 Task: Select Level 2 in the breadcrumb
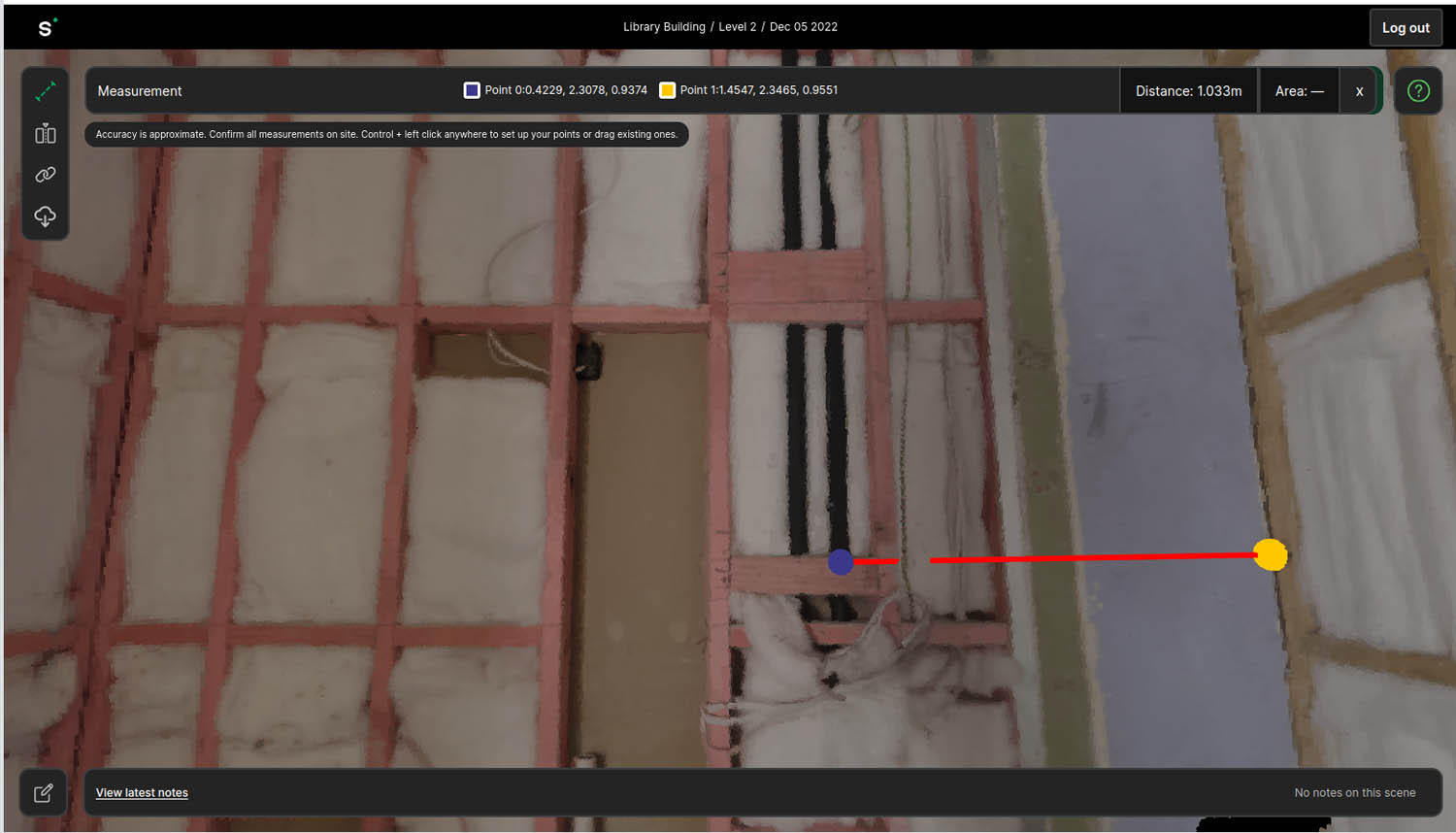coord(737,27)
